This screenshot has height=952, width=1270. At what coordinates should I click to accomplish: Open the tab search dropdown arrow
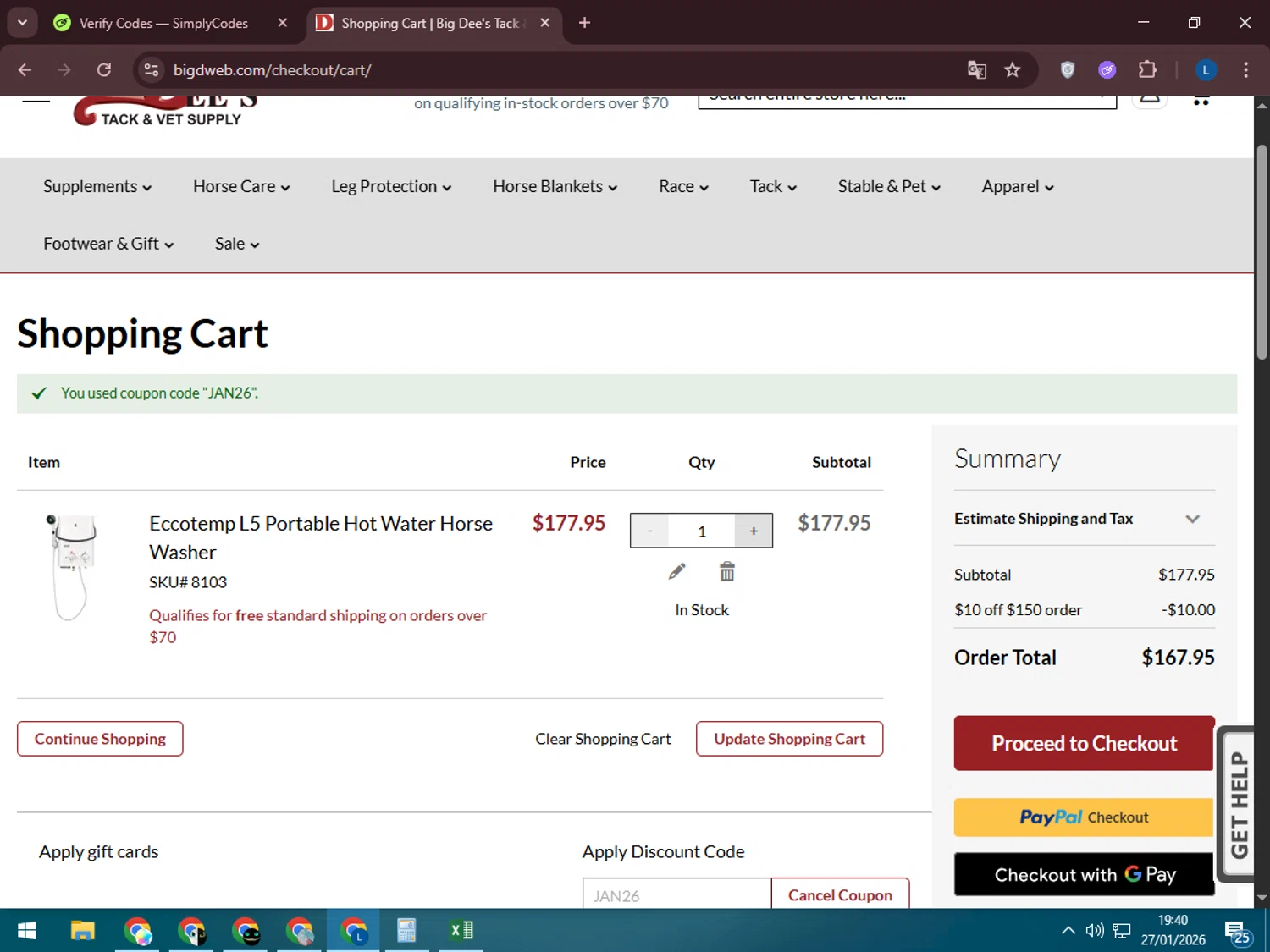tap(23, 23)
